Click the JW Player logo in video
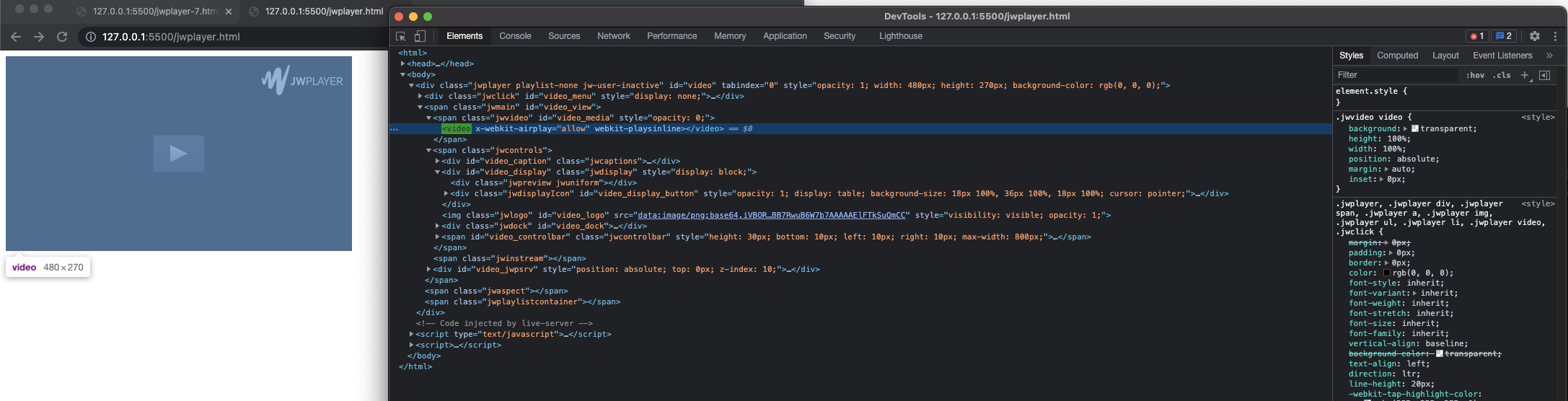This screenshot has width=1568, height=401. (x=302, y=80)
